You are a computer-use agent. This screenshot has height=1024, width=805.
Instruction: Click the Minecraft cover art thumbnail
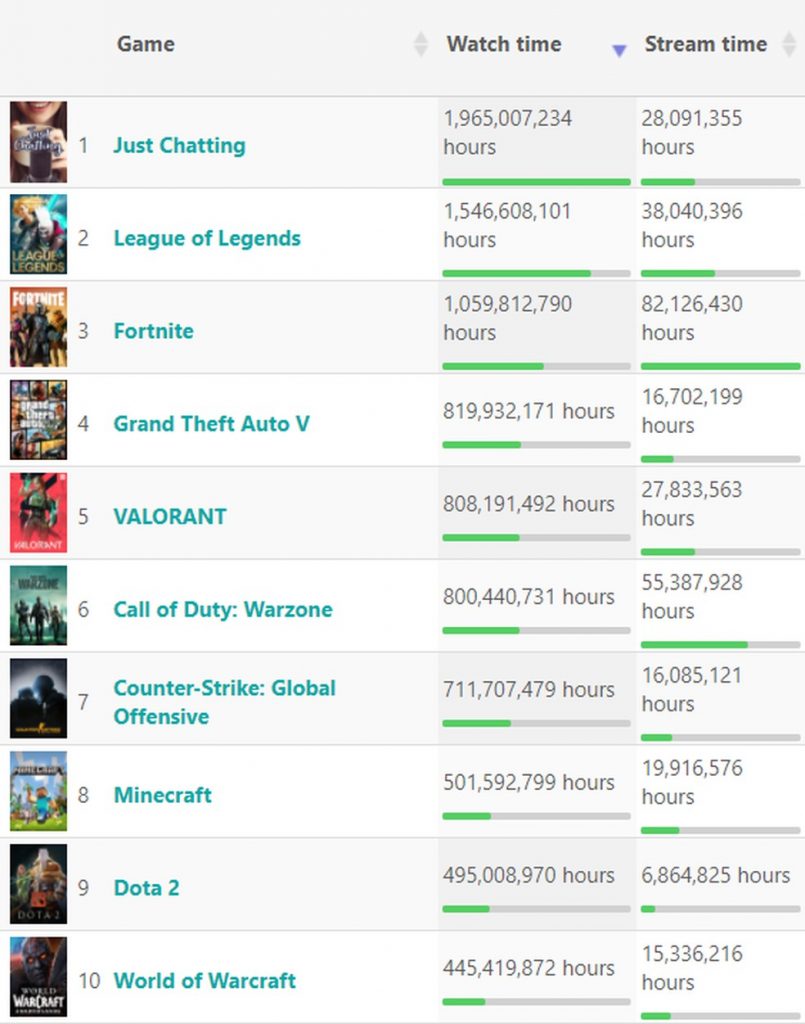pos(39,792)
